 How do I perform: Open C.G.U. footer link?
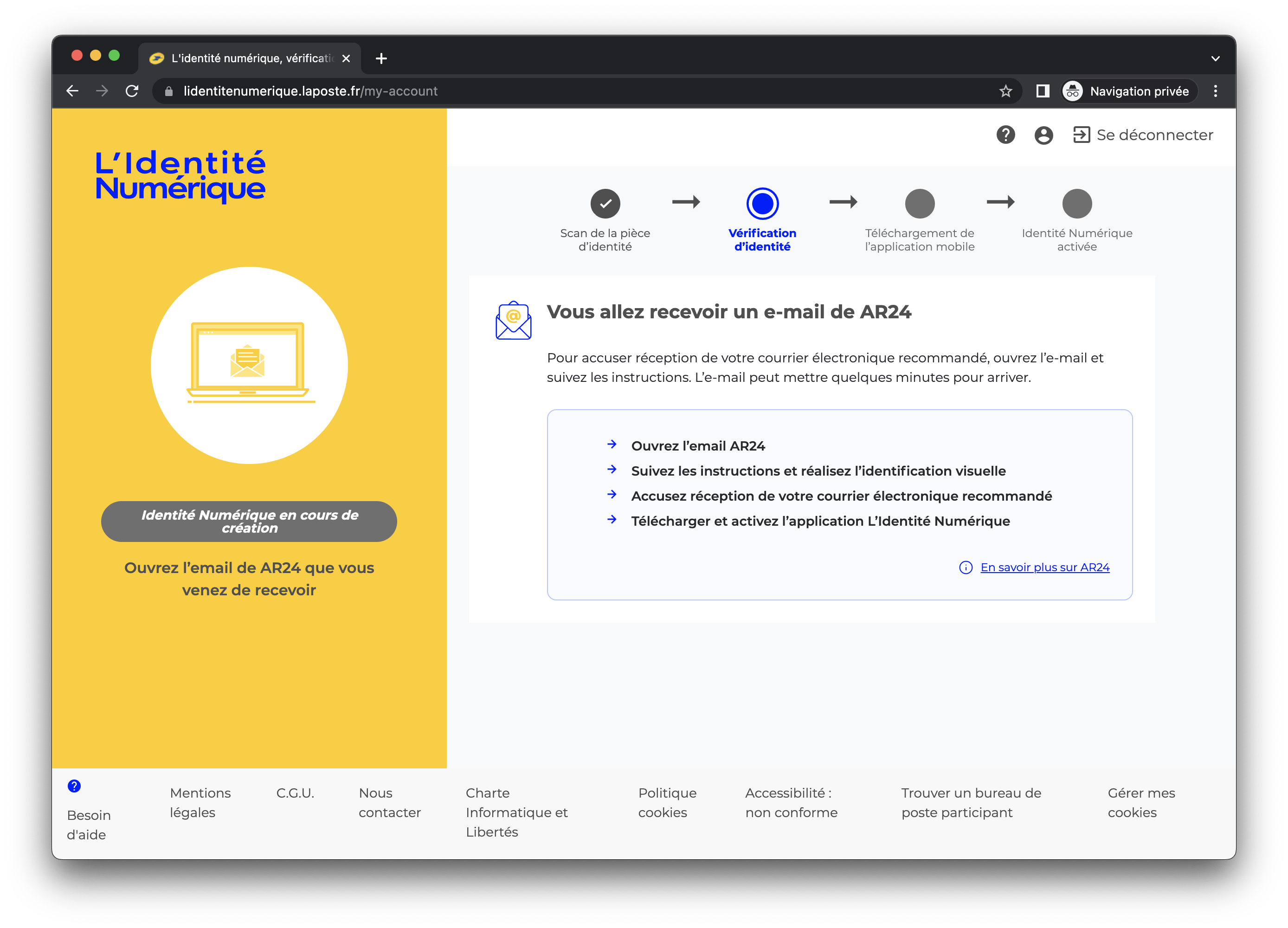[x=295, y=793]
